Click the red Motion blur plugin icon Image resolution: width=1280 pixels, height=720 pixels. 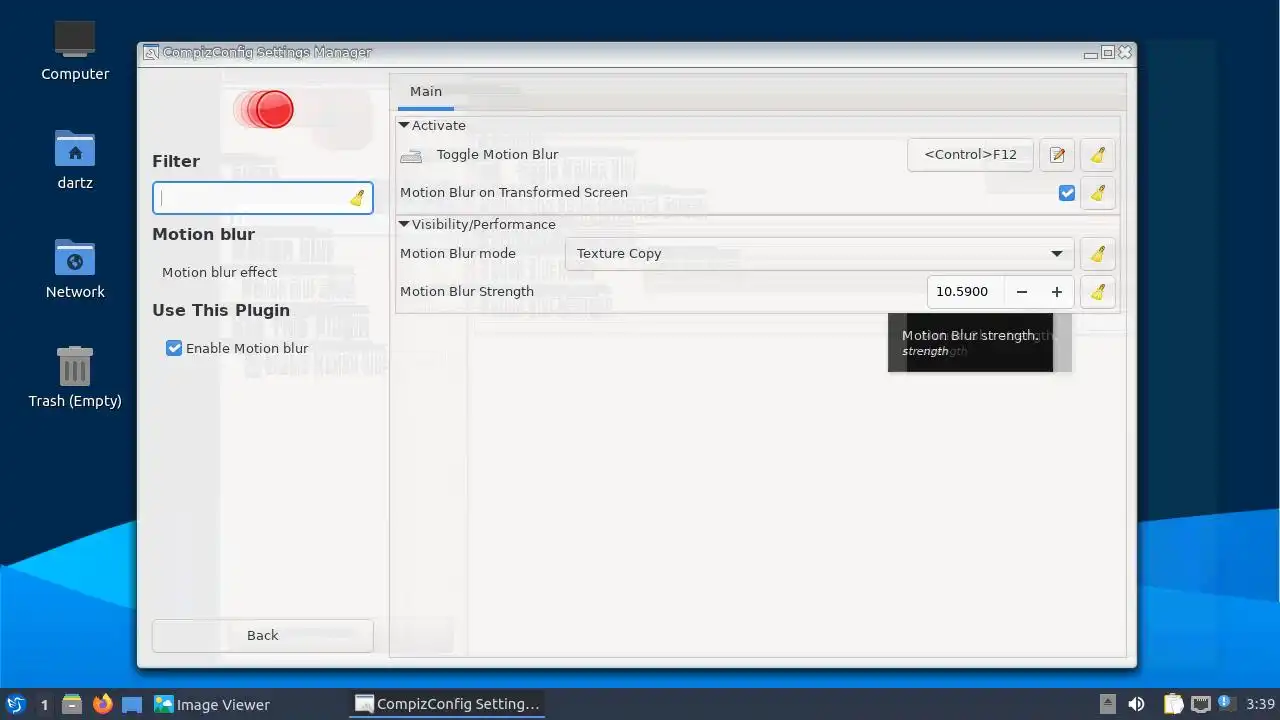tap(265, 109)
